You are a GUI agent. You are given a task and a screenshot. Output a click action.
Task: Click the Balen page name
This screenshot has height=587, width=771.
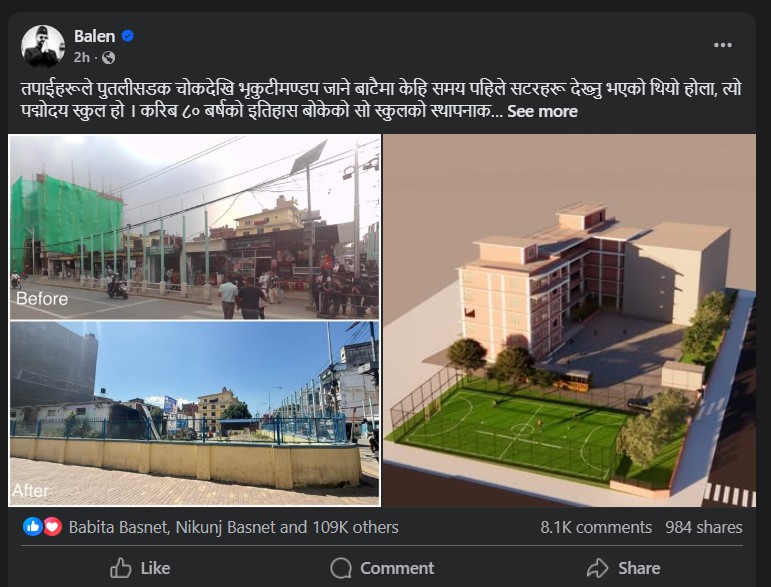(94, 36)
